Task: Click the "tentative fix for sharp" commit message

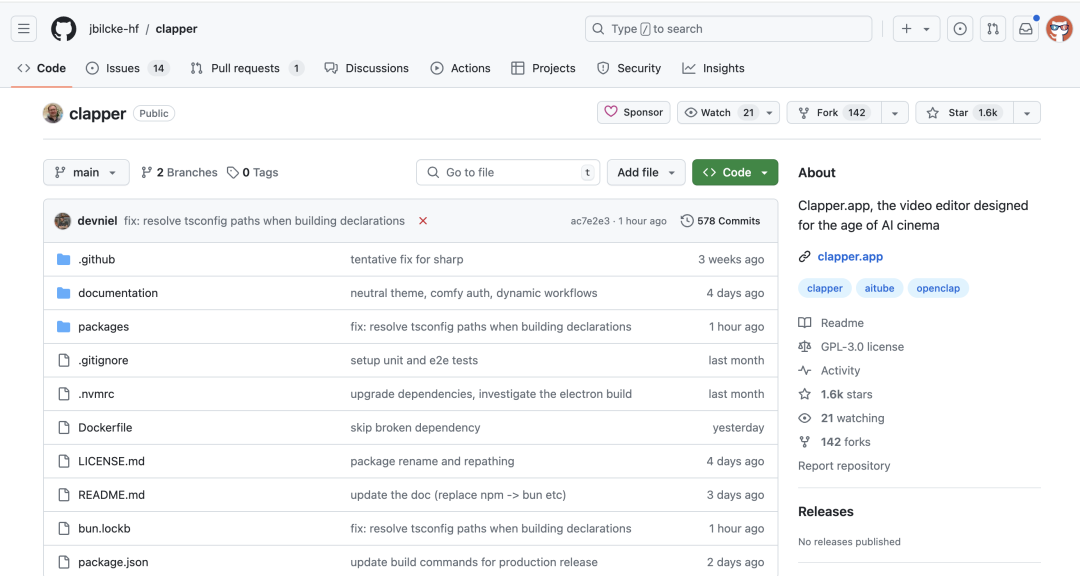Action: (x=407, y=259)
